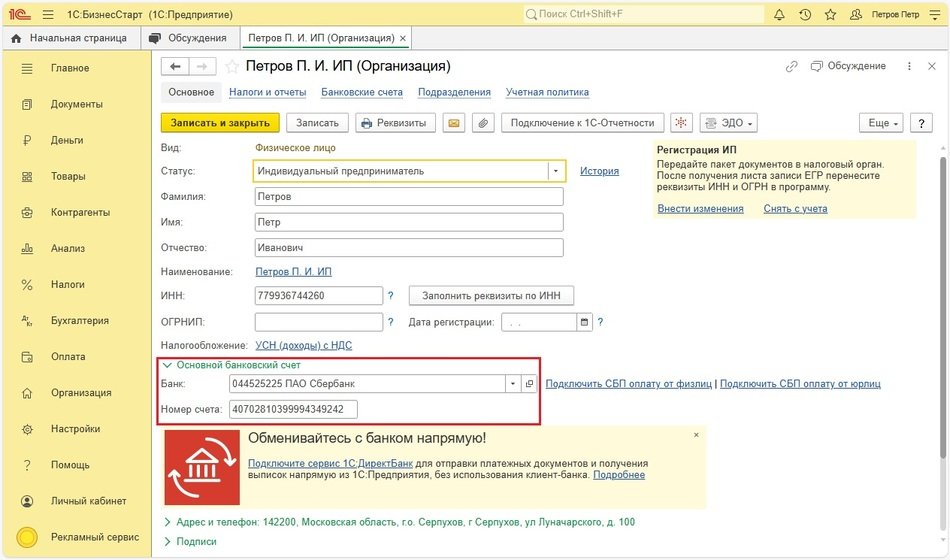Click the envelope icon in the form toolbar

454,123
